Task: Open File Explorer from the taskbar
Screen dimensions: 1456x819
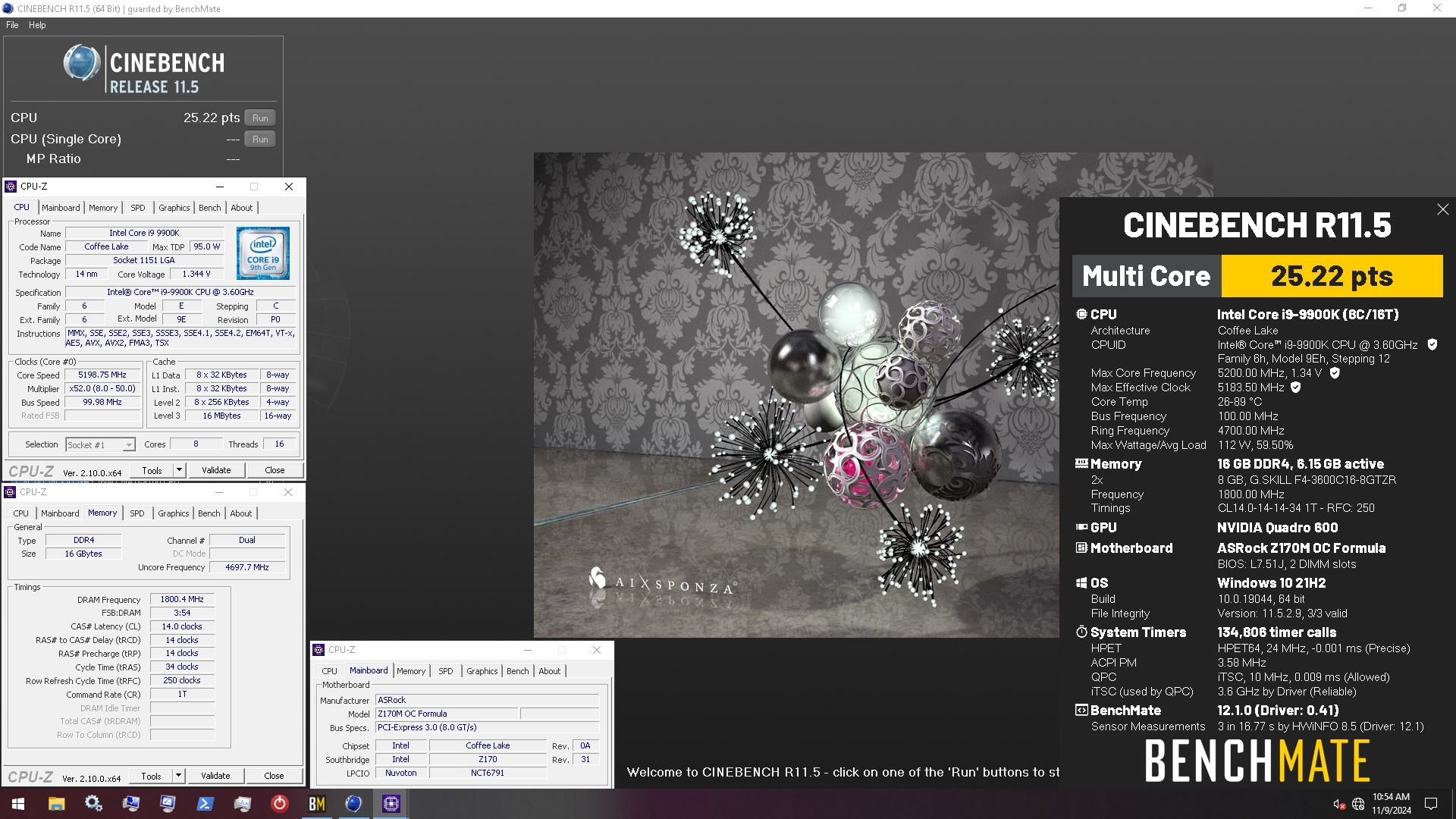Action: pos(56,804)
